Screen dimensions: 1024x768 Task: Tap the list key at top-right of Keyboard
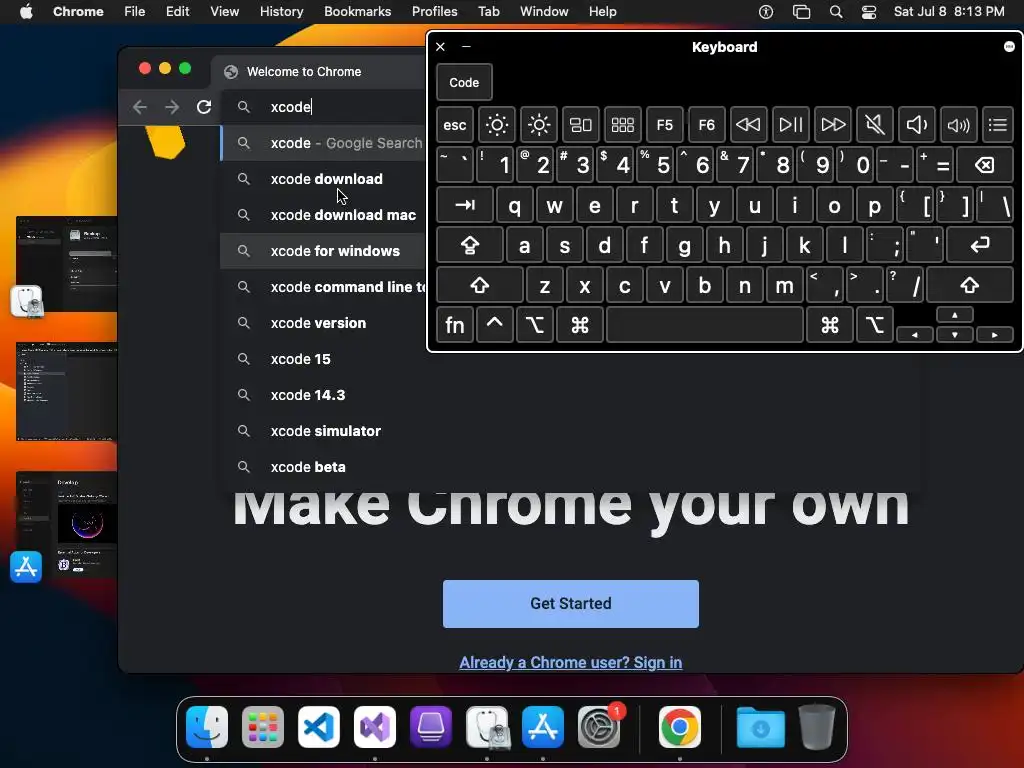pyautogui.click(x=998, y=125)
